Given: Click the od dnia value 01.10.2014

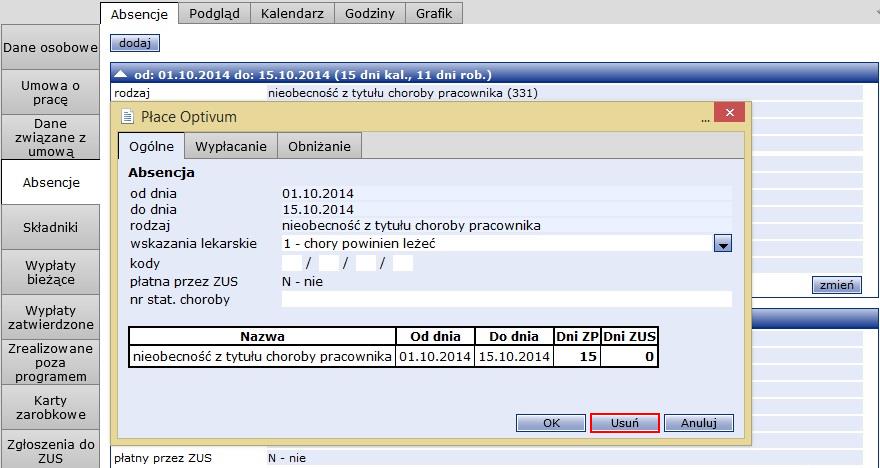Looking at the screenshot, I should (318, 194).
